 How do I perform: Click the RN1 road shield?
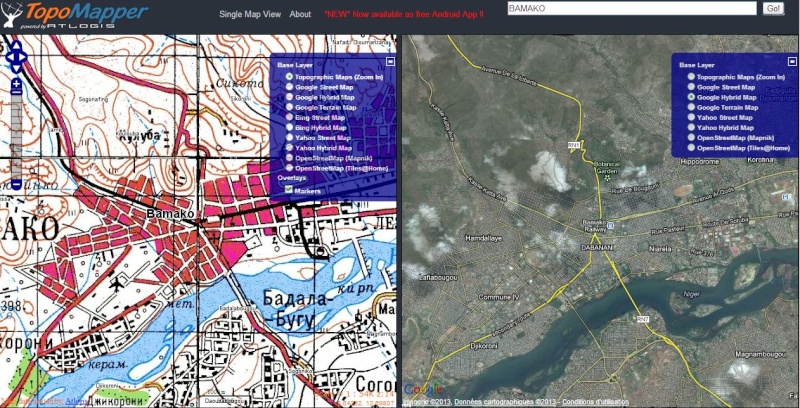click(x=574, y=145)
